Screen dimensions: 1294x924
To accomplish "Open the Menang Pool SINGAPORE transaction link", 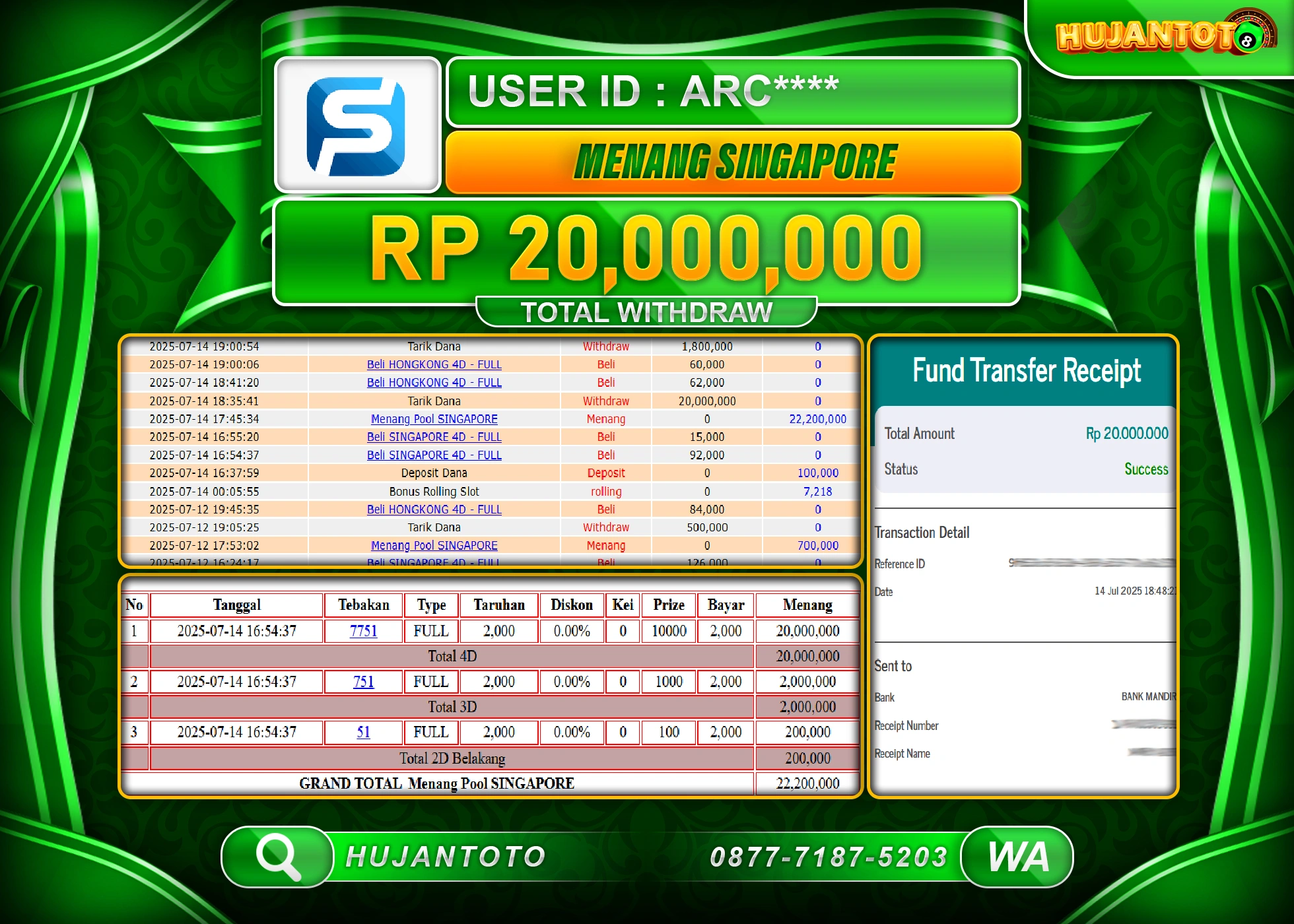I will 434,418.
